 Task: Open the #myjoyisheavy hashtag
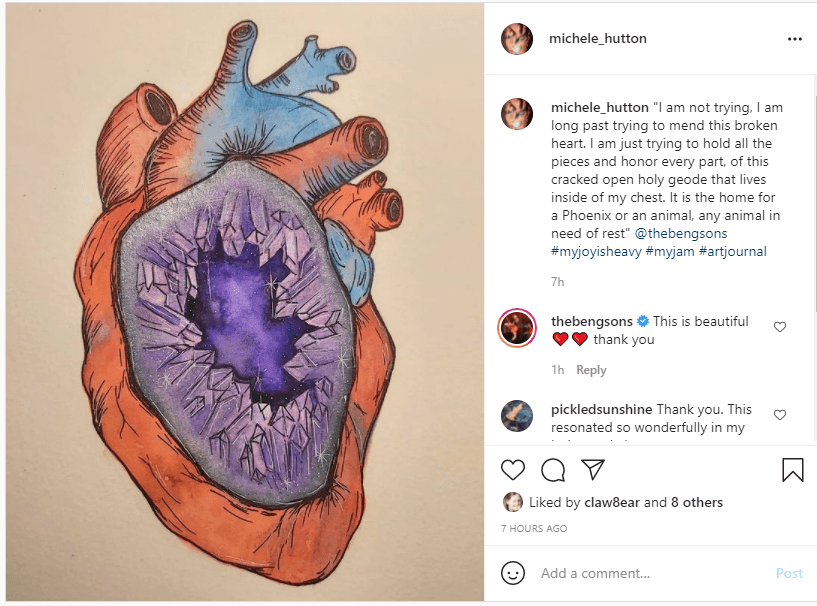click(596, 252)
